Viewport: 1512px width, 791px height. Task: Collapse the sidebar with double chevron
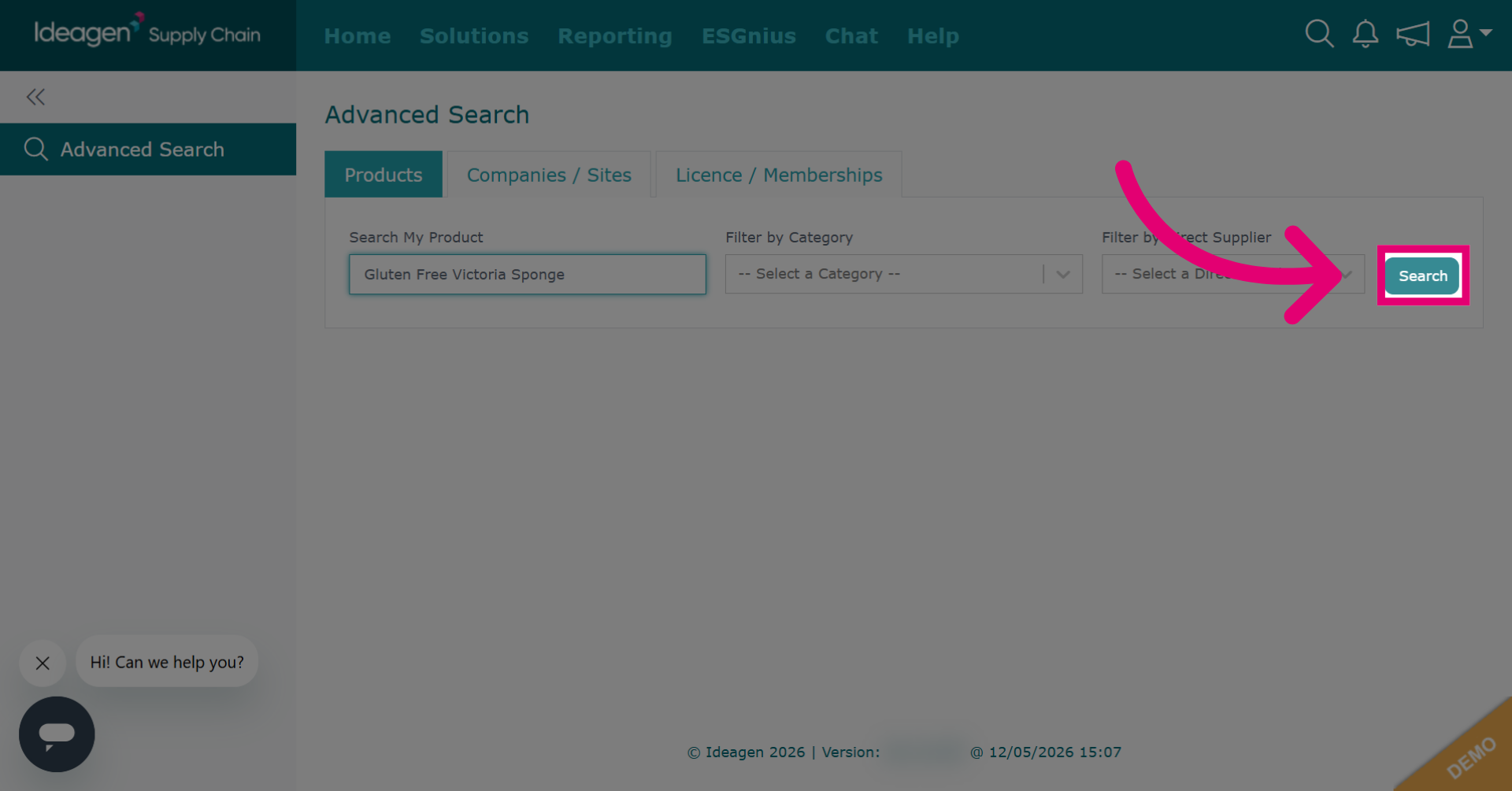coord(35,97)
